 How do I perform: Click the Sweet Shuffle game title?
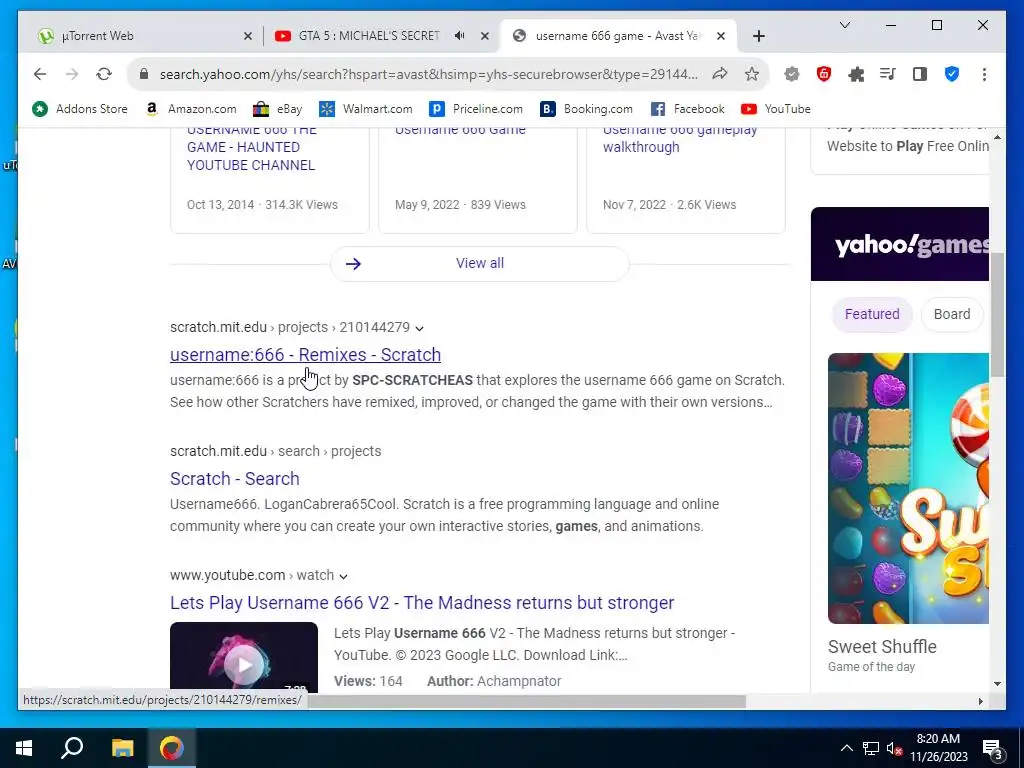tap(882, 647)
